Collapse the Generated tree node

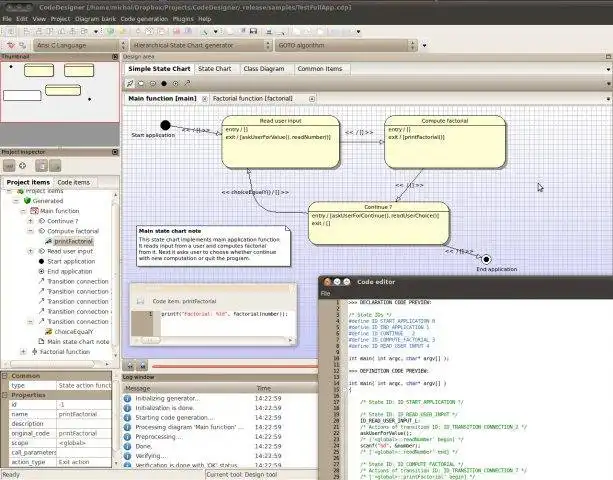click(16, 201)
